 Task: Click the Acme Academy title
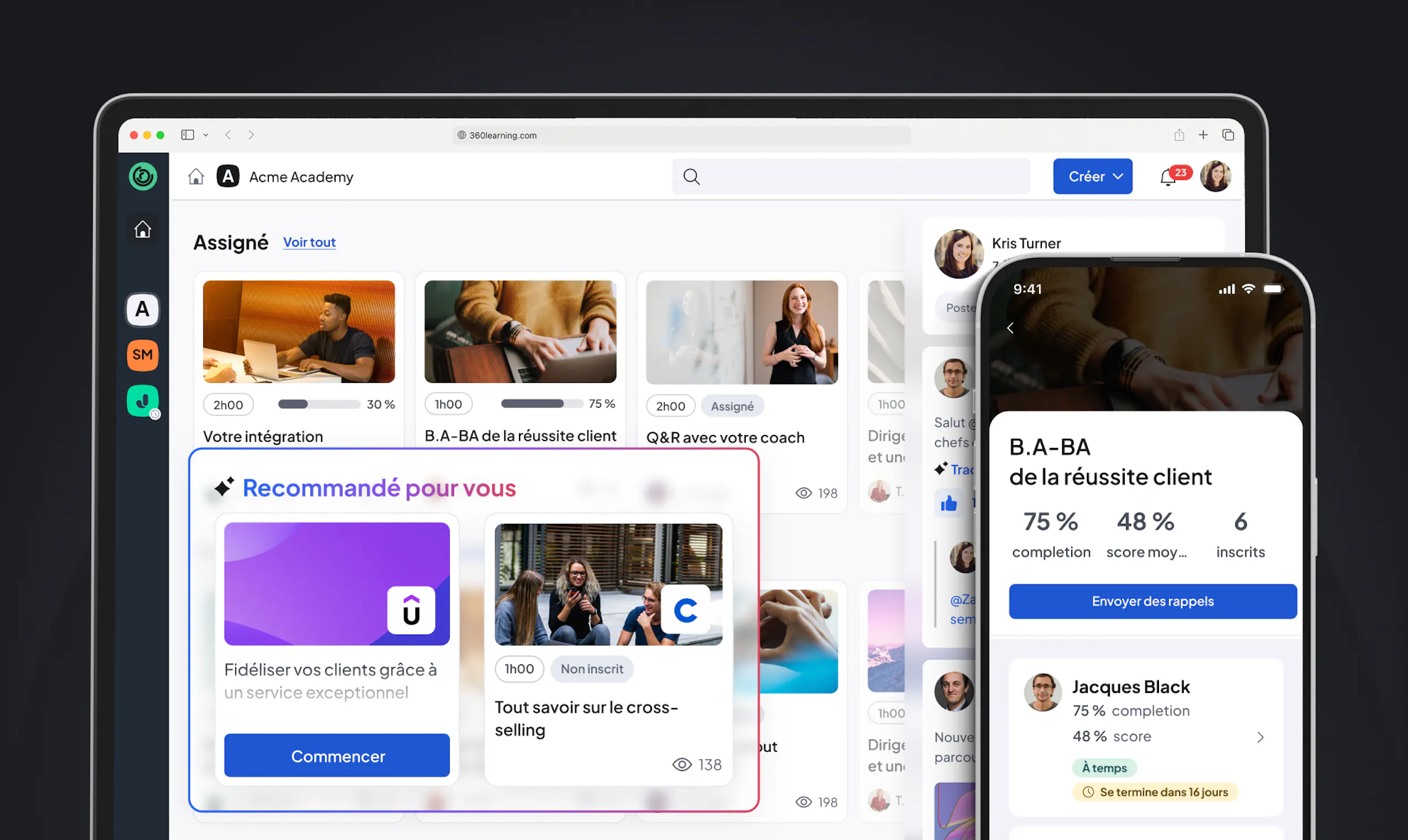(x=301, y=177)
